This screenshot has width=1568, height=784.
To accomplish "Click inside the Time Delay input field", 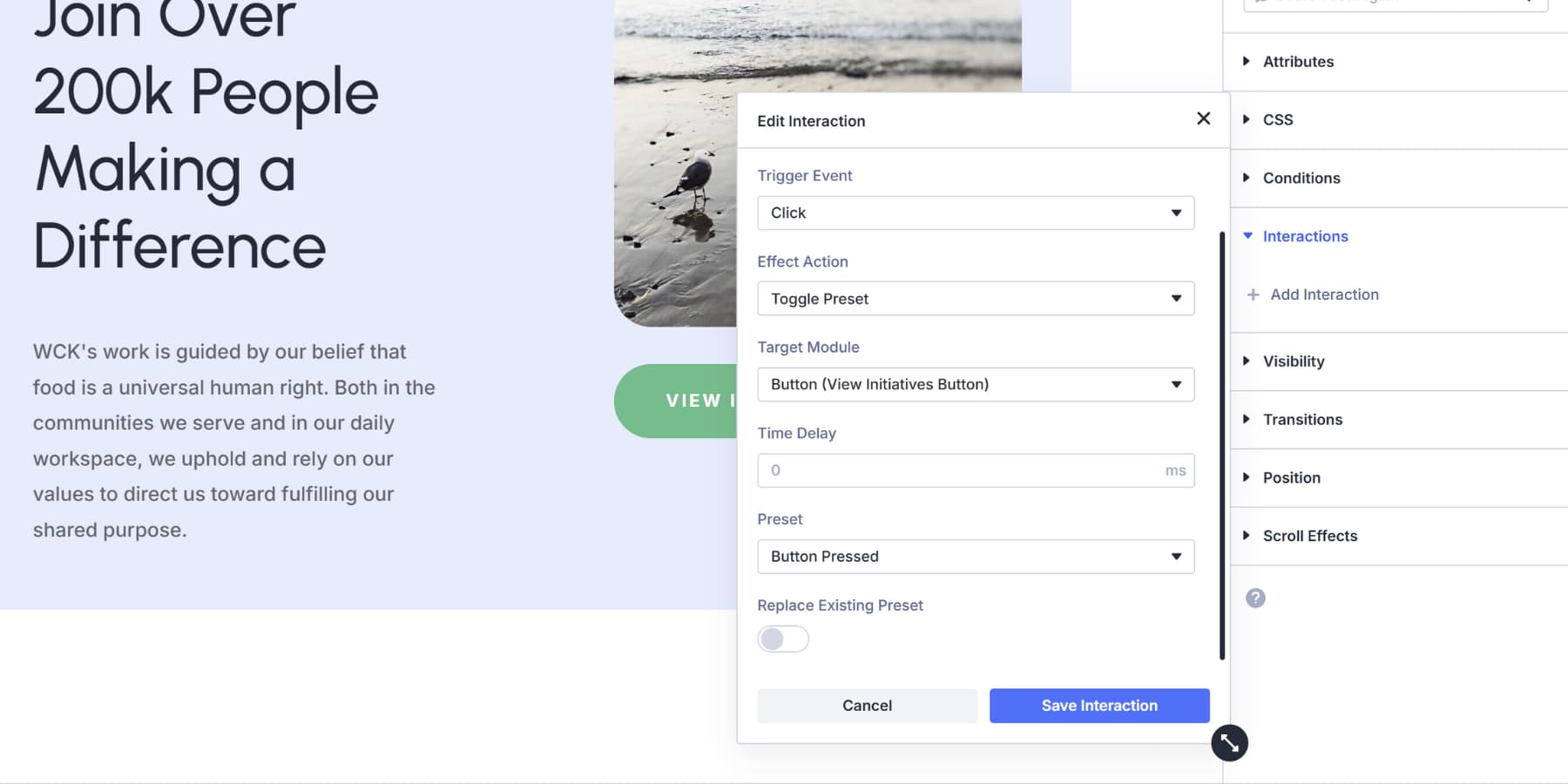I will point(958,470).
